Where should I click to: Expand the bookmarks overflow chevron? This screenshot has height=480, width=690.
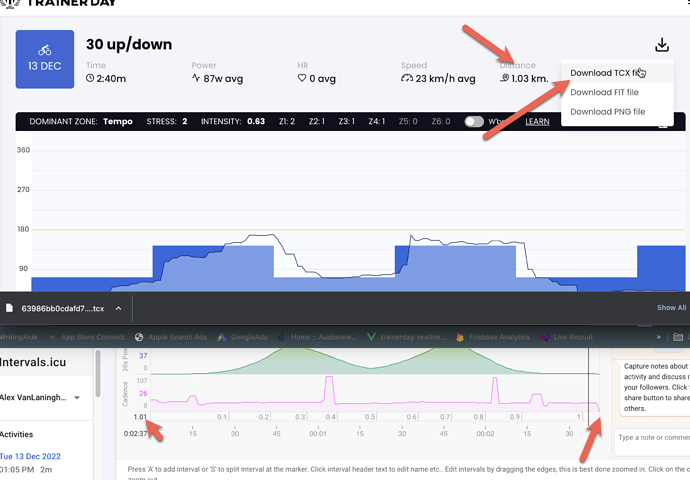[659, 337]
